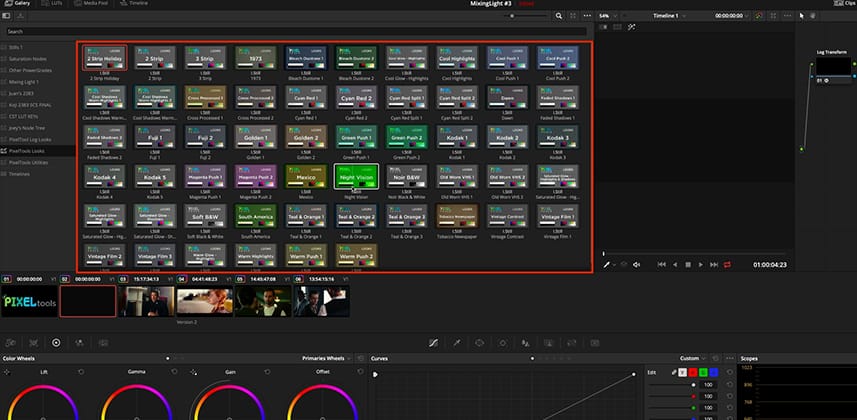Image resolution: width=857 pixels, height=420 pixels.
Task: Toggle the viewer image wipe icon
Action: coord(603,27)
